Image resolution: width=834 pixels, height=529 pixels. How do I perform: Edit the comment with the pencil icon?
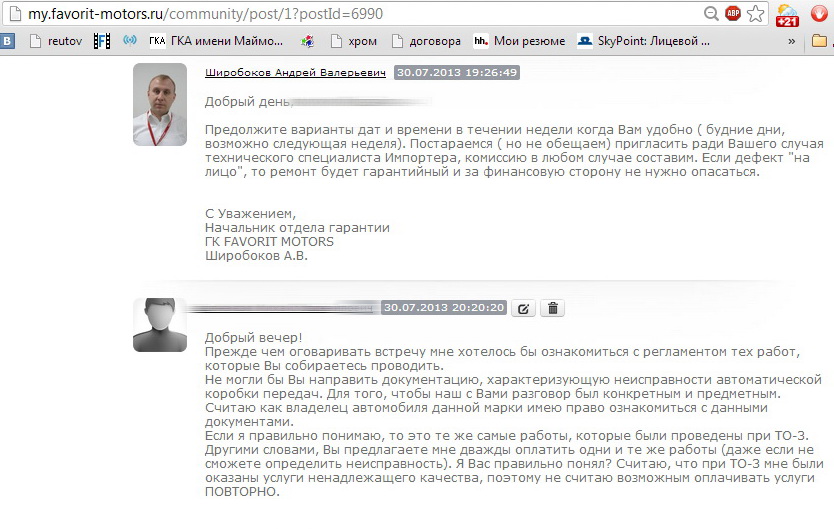[x=523, y=308]
